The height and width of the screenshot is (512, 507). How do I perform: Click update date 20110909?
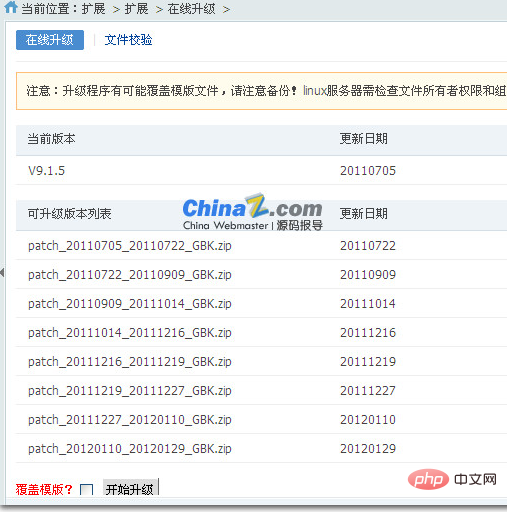pyautogui.click(x=368, y=275)
